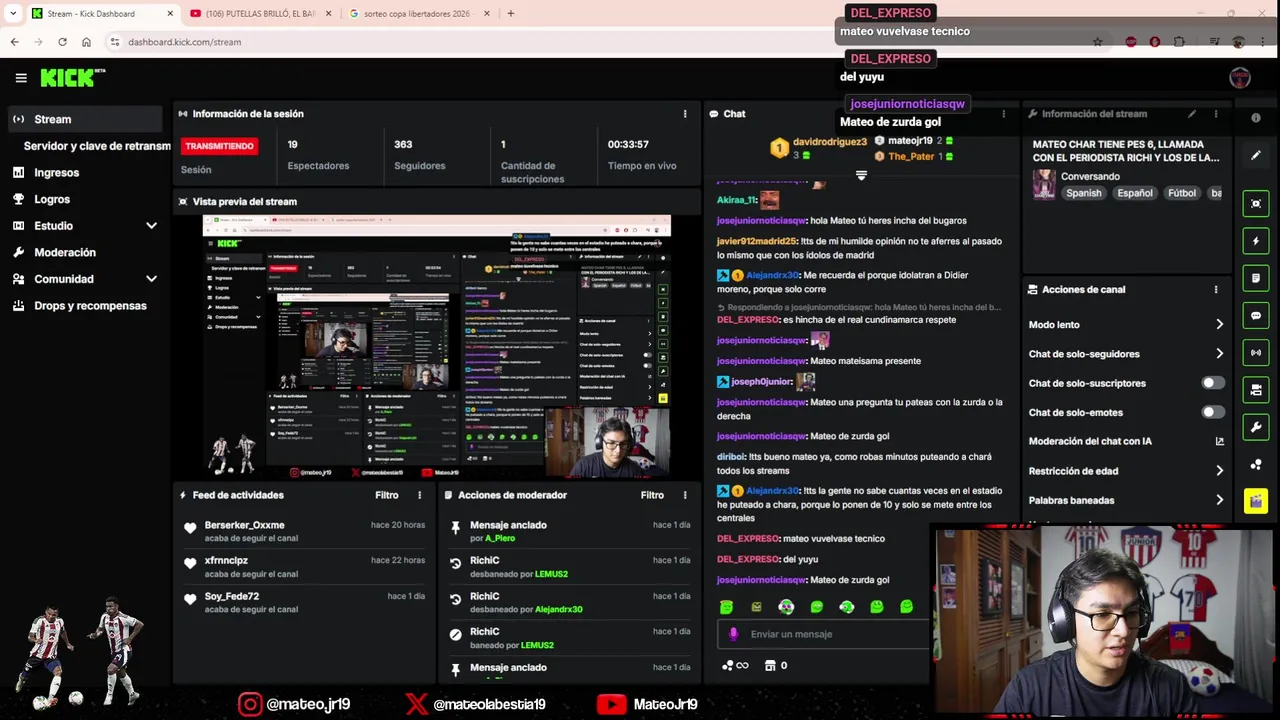Click the pencil icon in right rail
The height and width of the screenshot is (720, 1280).
(x=1256, y=155)
